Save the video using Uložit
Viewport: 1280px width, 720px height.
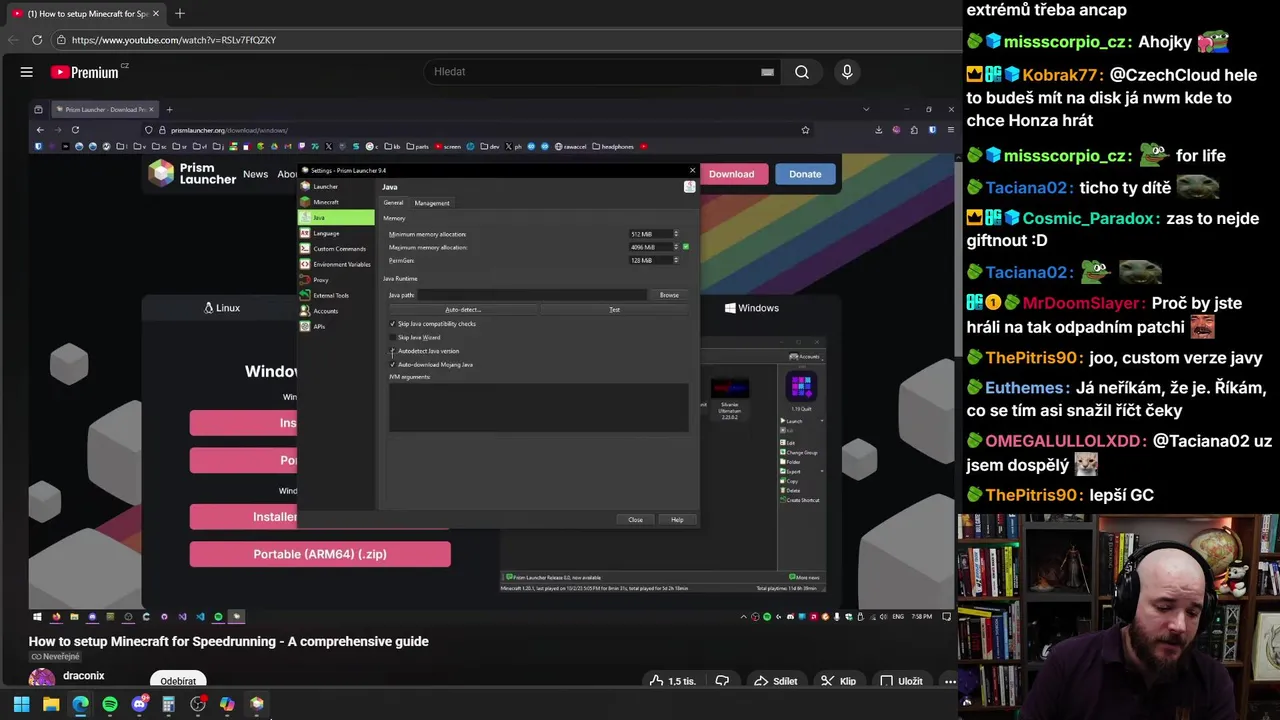pyautogui.click(x=901, y=681)
